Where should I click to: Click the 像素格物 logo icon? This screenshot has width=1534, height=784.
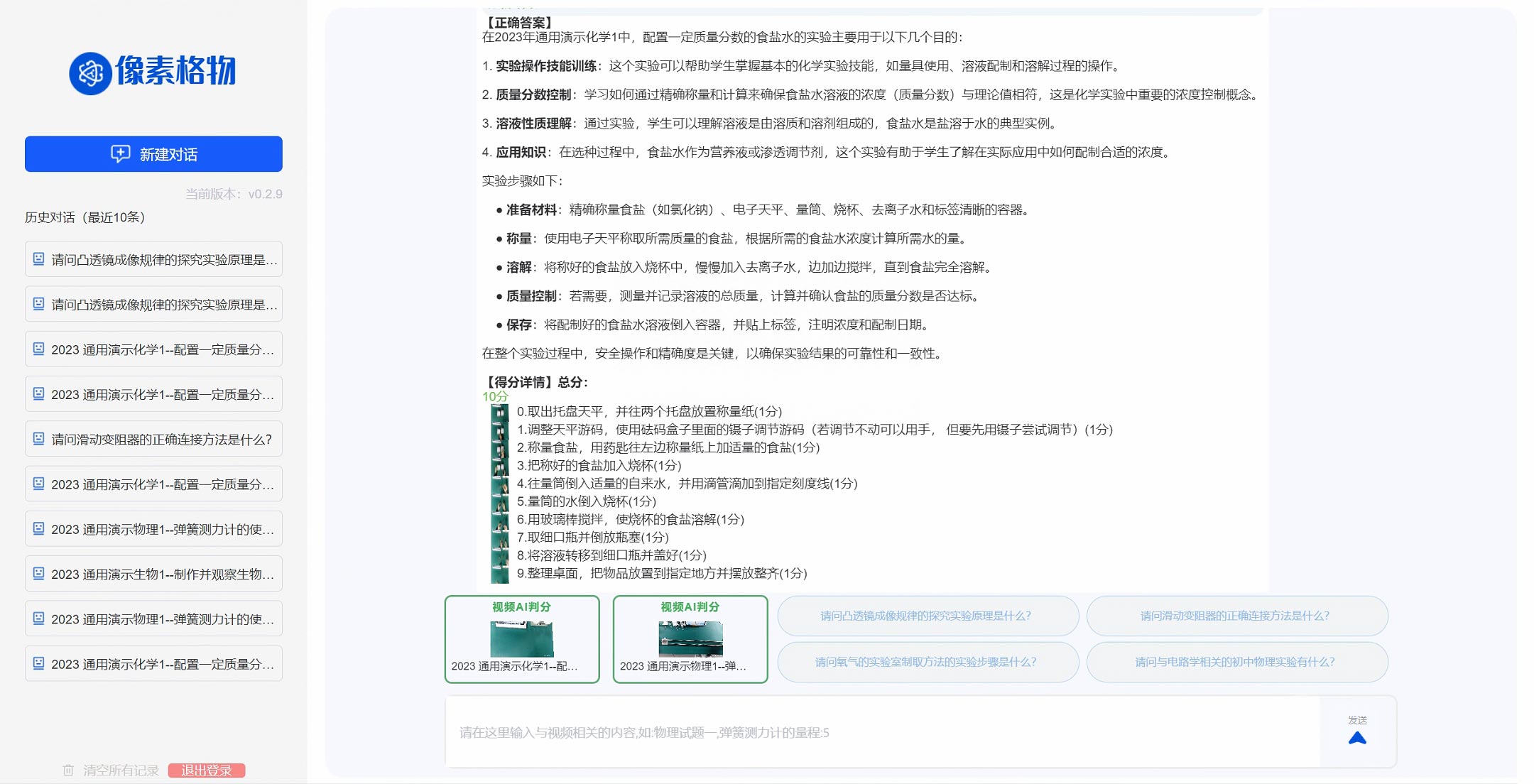point(90,72)
